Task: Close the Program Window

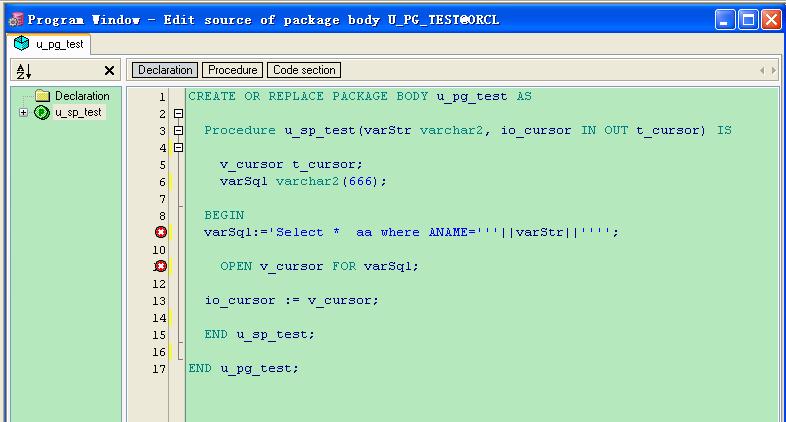Action: [771, 20]
